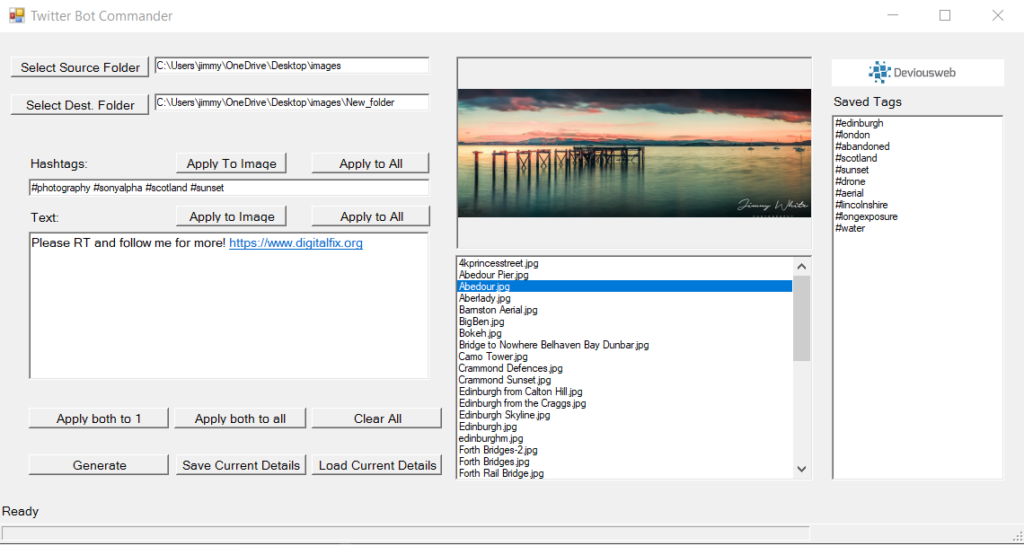
Task: Click Select Source Folder button
Action: [80, 67]
